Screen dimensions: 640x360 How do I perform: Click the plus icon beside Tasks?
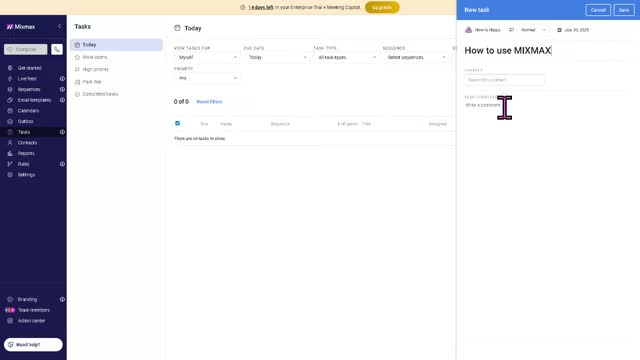pyautogui.click(x=62, y=132)
